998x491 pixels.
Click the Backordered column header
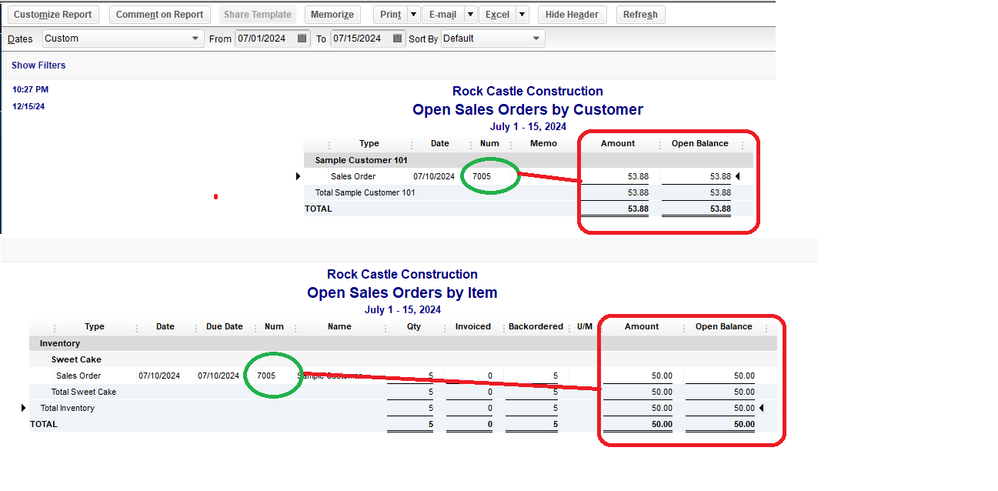pyautogui.click(x=536, y=327)
